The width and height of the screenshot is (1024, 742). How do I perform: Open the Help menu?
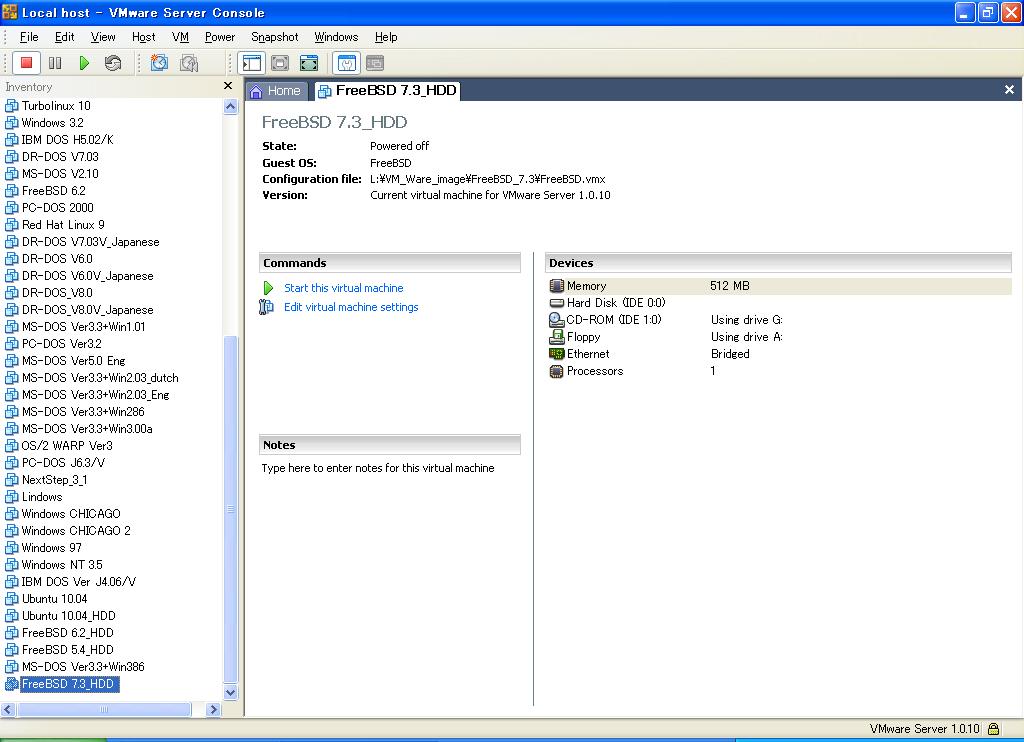(x=385, y=37)
